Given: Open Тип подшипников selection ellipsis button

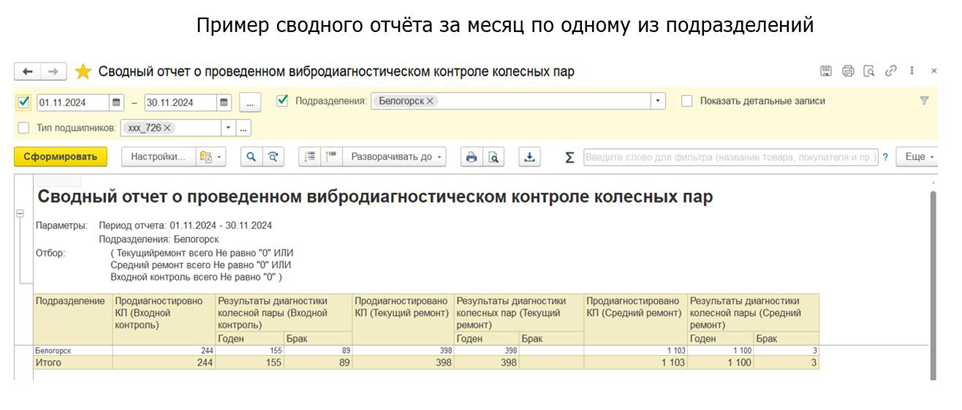Looking at the screenshot, I should tap(244, 128).
